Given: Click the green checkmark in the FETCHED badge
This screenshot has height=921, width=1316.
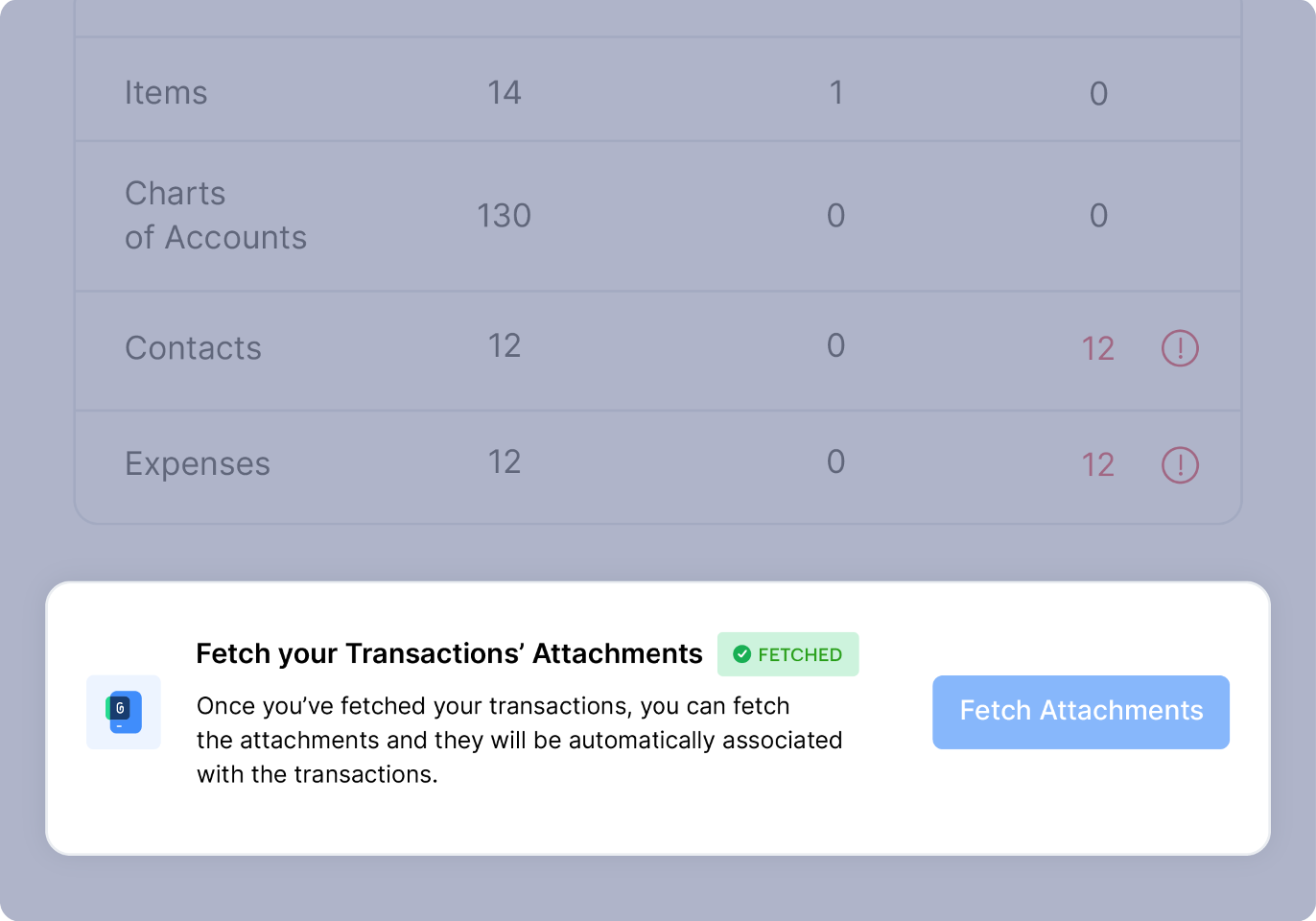Looking at the screenshot, I should [x=742, y=654].
